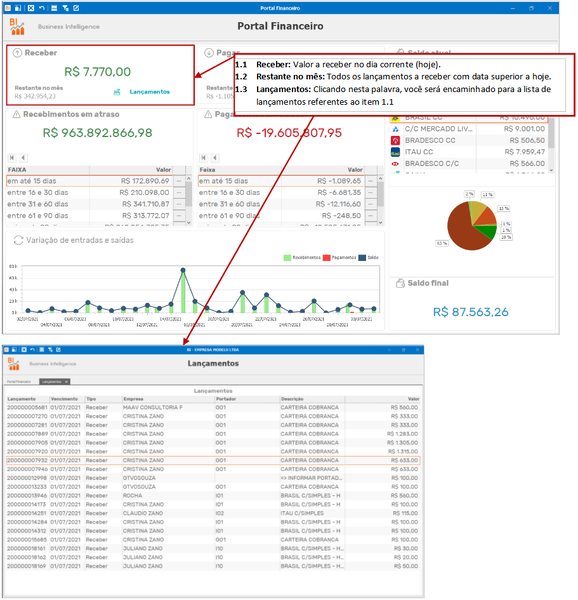This screenshot has height=600, width=578.
Task: Select the ITAU CC account row
Action: click(x=469, y=152)
